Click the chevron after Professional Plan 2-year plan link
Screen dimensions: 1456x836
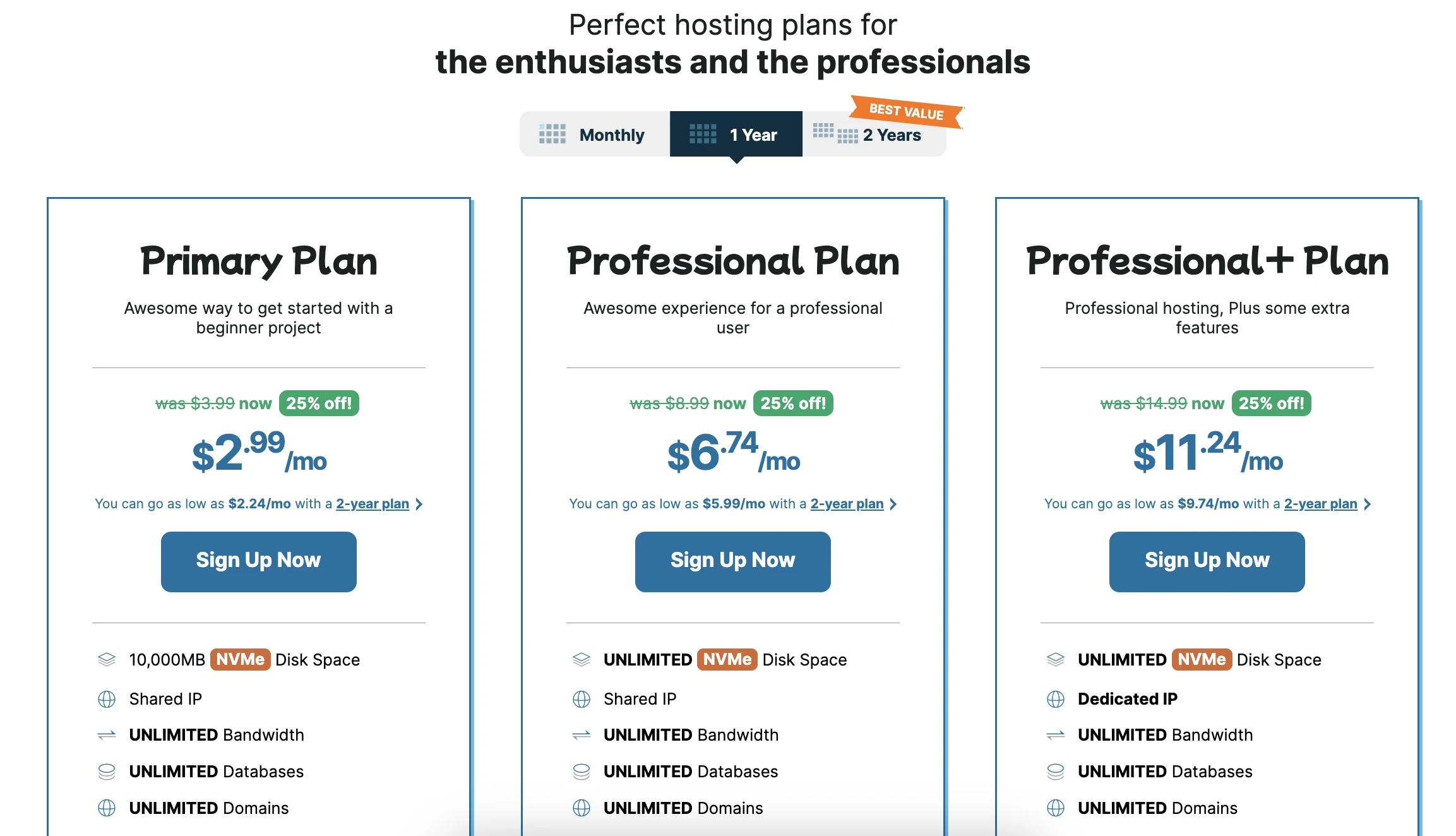[x=893, y=504]
